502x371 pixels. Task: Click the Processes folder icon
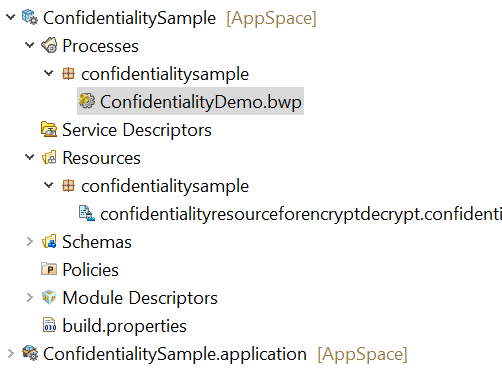pyautogui.click(x=49, y=45)
